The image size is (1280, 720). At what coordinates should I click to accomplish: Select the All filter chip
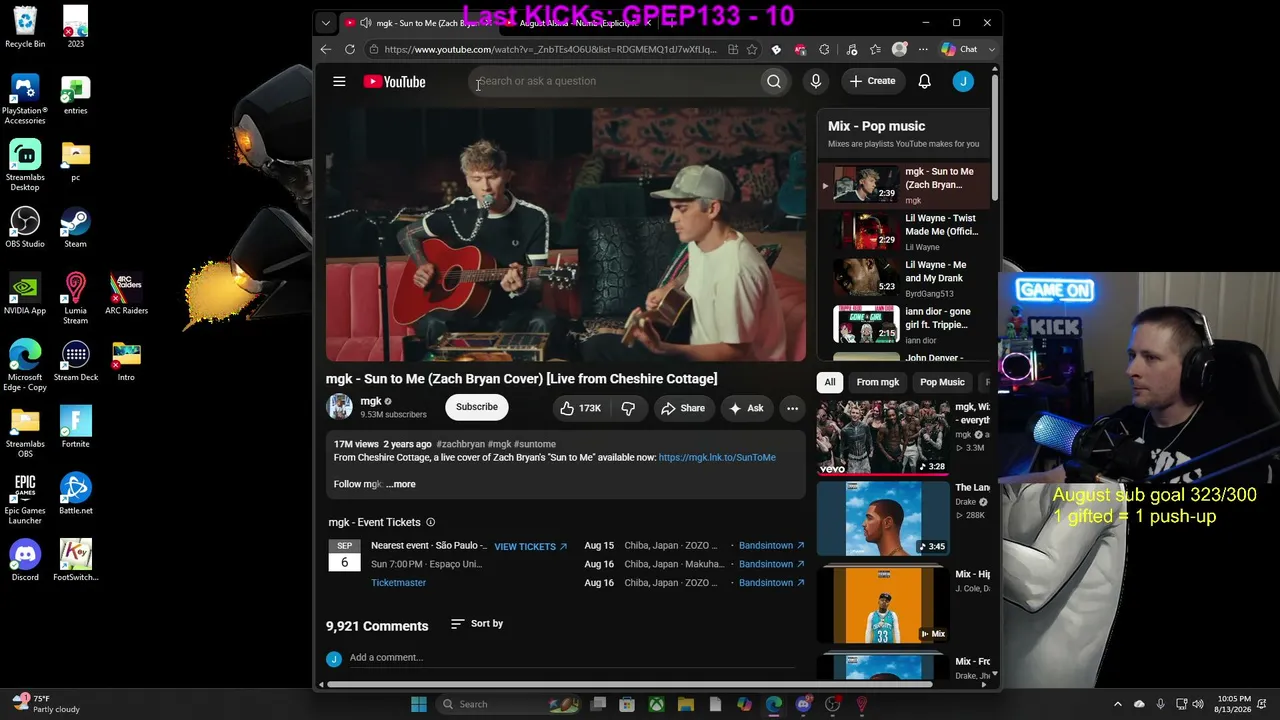[x=830, y=382]
